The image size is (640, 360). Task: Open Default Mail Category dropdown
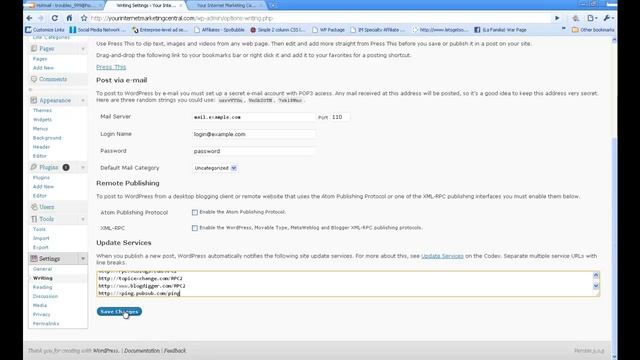(215, 168)
